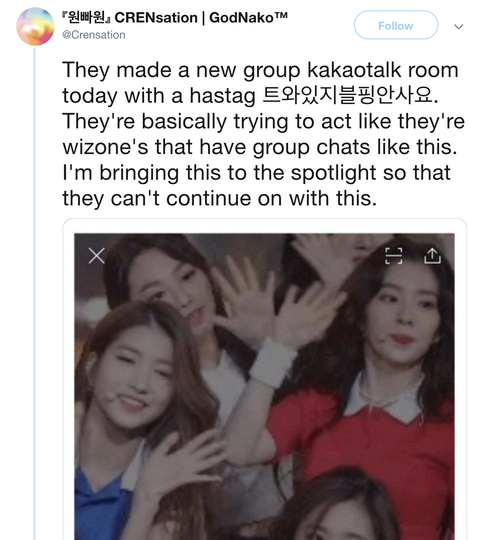This screenshot has width=480, height=540.
Task: Click the word kakaotalk in tweet
Action: [354, 70]
